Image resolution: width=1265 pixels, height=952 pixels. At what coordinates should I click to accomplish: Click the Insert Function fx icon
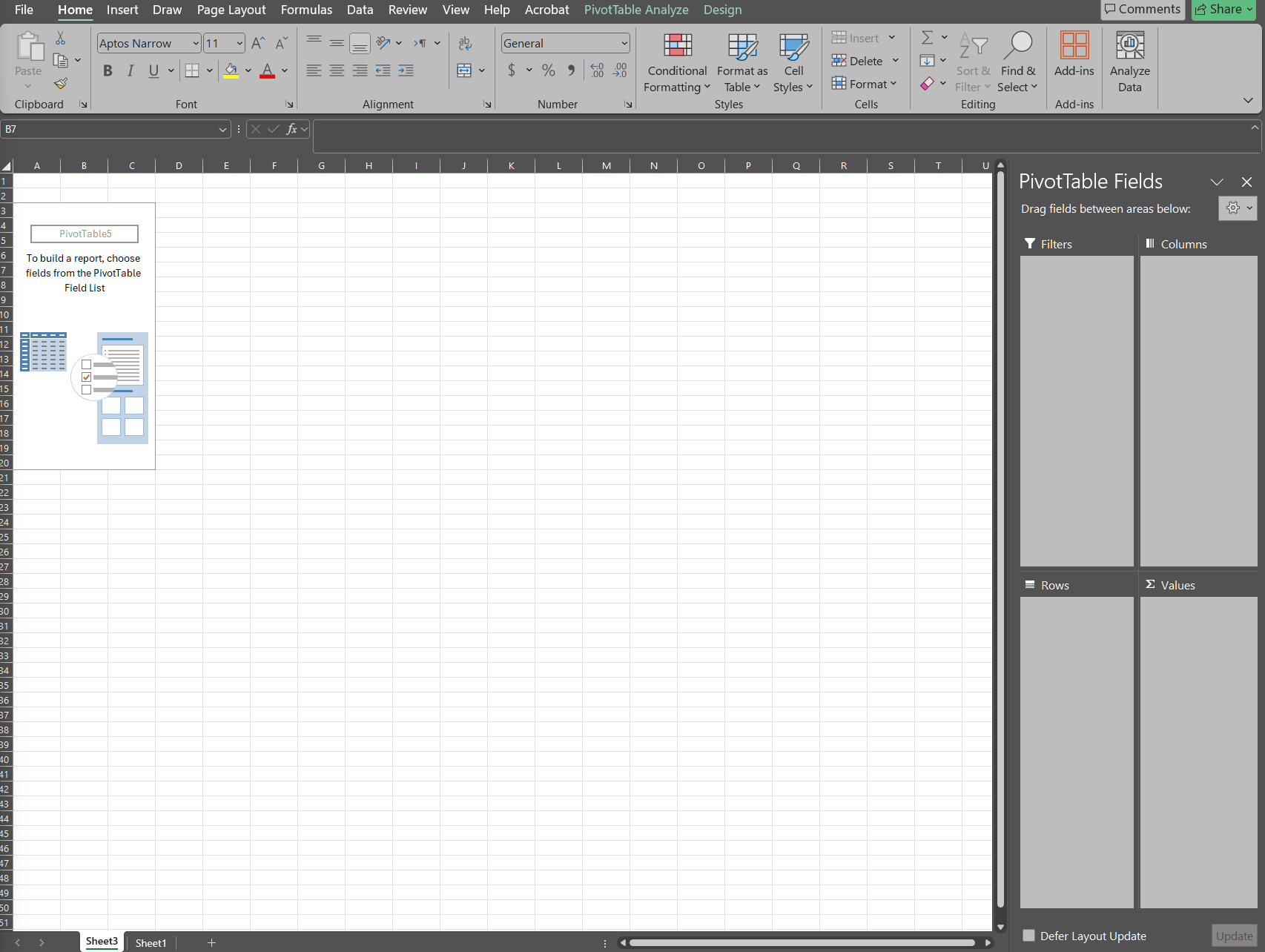click(292, 129)
